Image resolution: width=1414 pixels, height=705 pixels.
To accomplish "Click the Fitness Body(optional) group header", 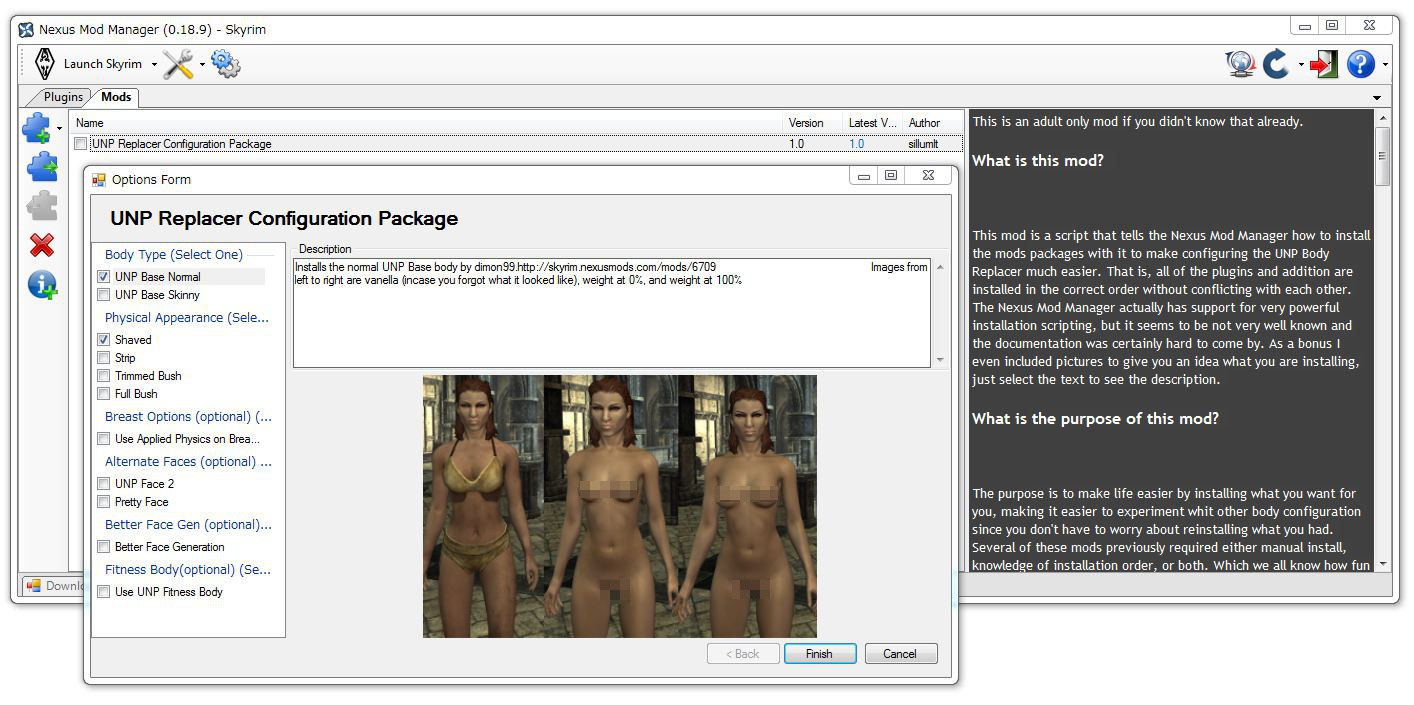I will [188, 570].
